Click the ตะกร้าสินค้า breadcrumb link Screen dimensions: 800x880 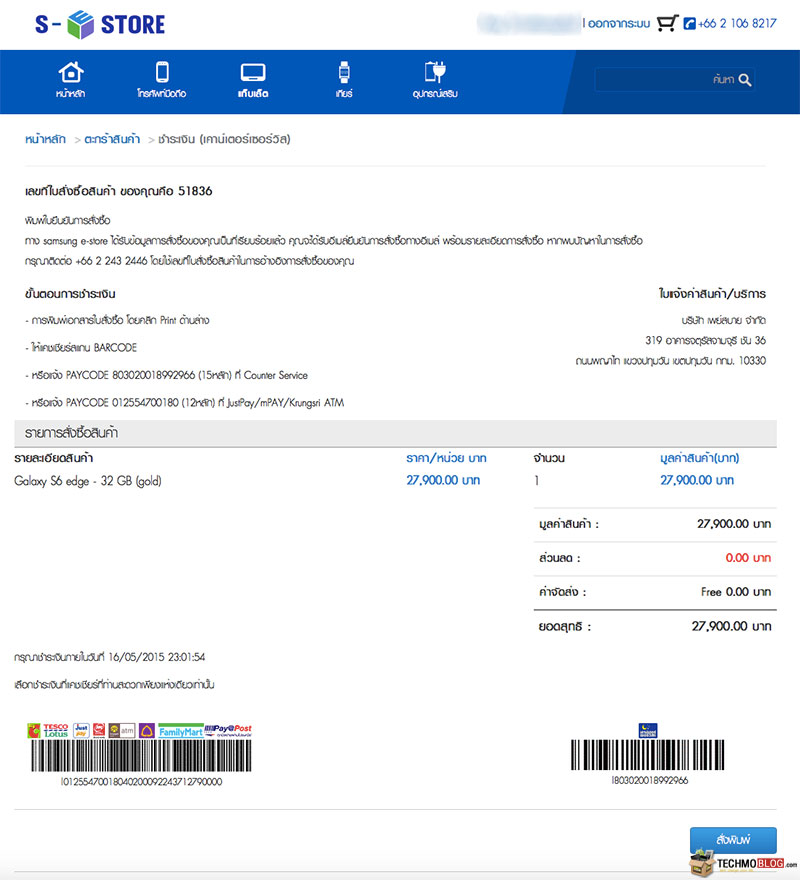coord(112,139)
